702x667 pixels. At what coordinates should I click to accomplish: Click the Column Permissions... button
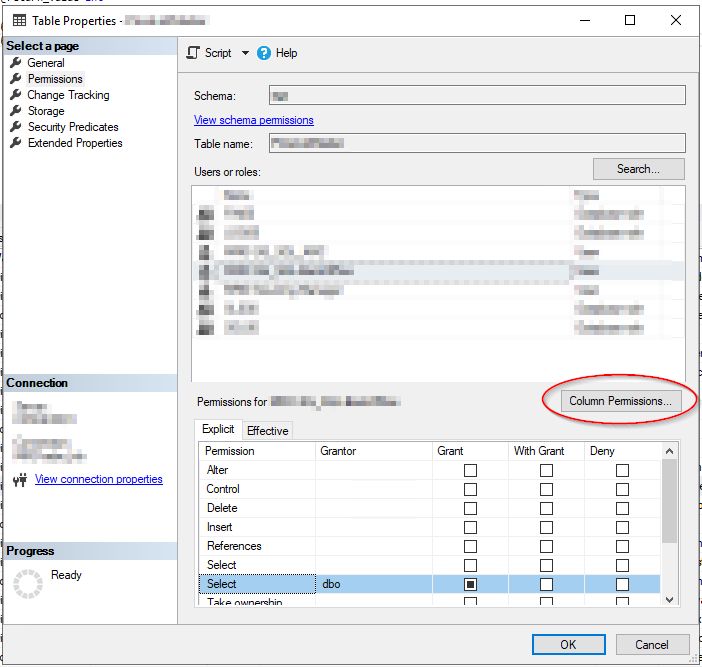coord(621,401)
